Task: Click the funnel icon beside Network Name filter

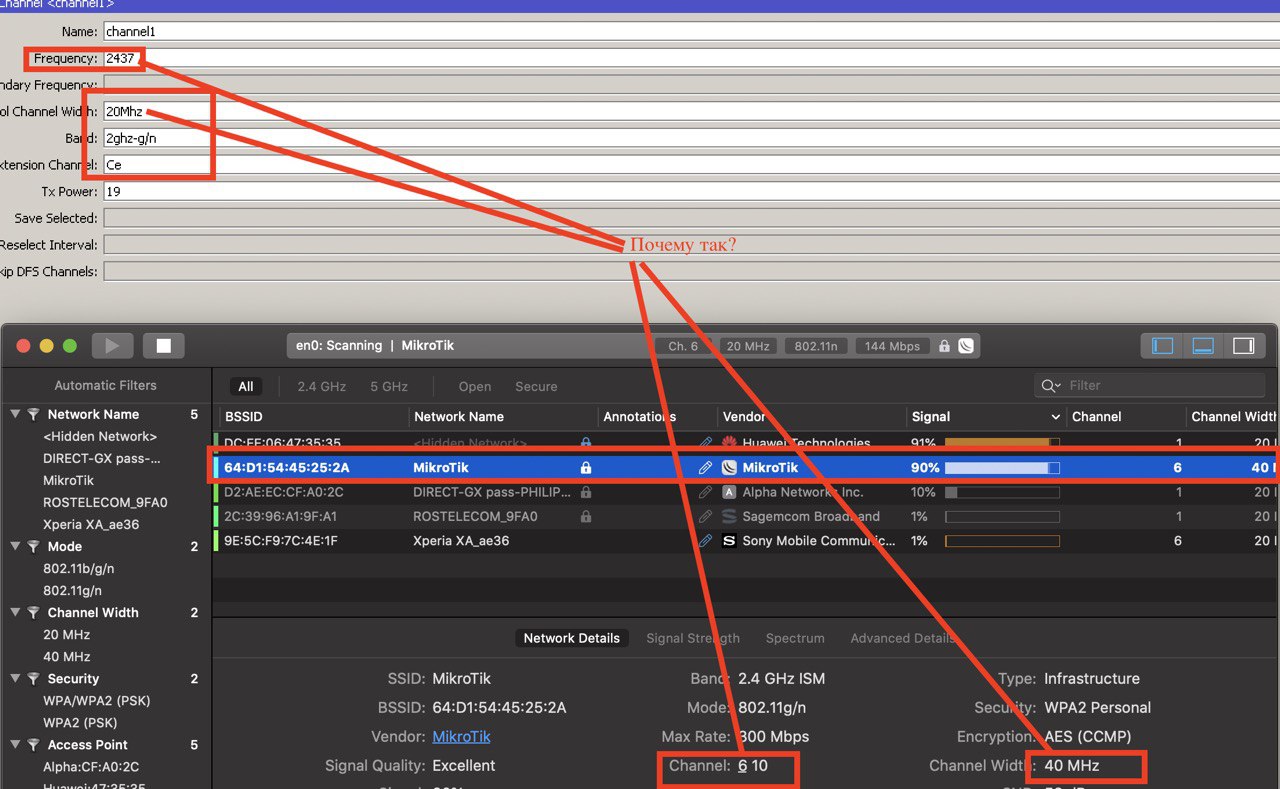Action: 33,414
